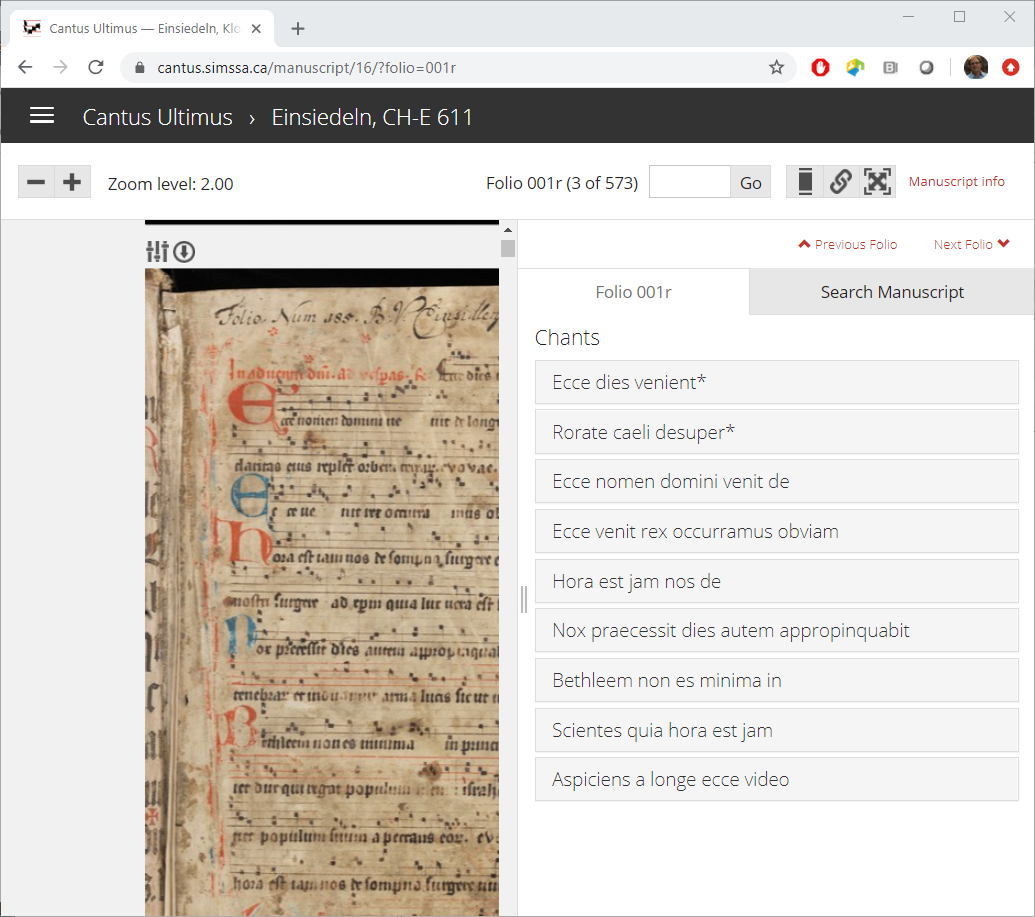Click the Cantus Ultimus home breadcrumb

point(157,117)
